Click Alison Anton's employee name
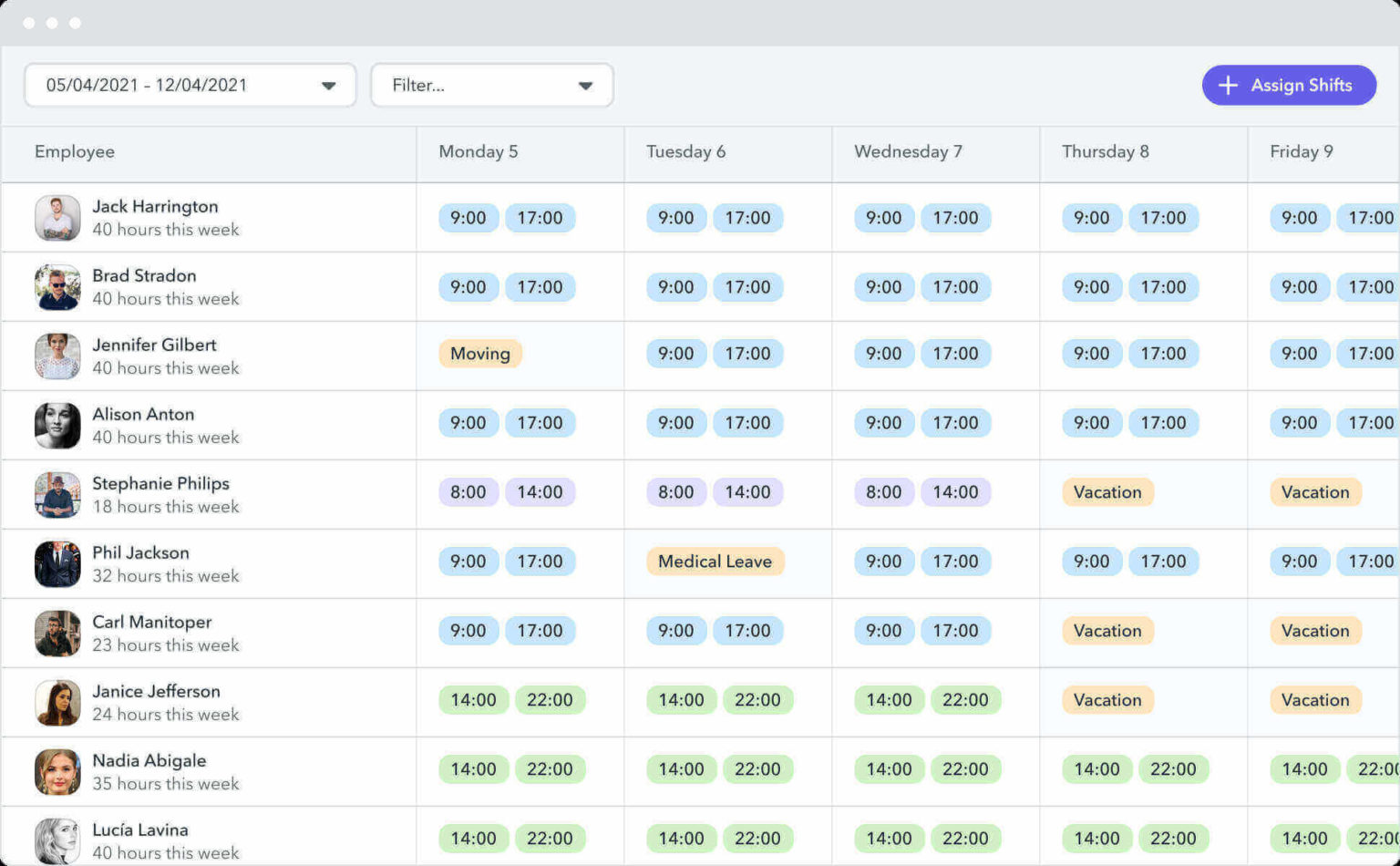 143,414
